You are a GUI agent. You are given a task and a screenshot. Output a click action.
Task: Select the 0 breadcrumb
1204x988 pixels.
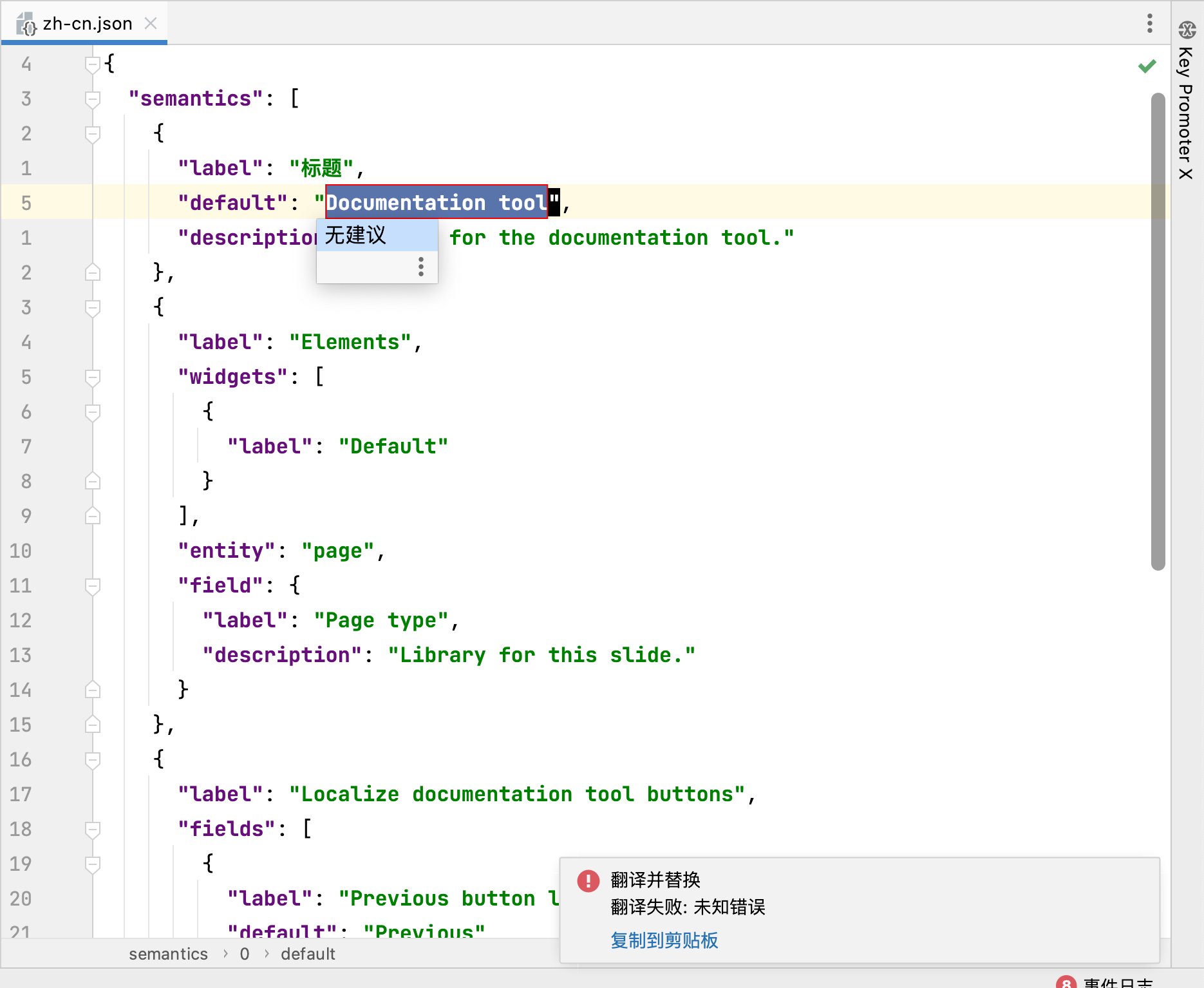click(245, 954)
